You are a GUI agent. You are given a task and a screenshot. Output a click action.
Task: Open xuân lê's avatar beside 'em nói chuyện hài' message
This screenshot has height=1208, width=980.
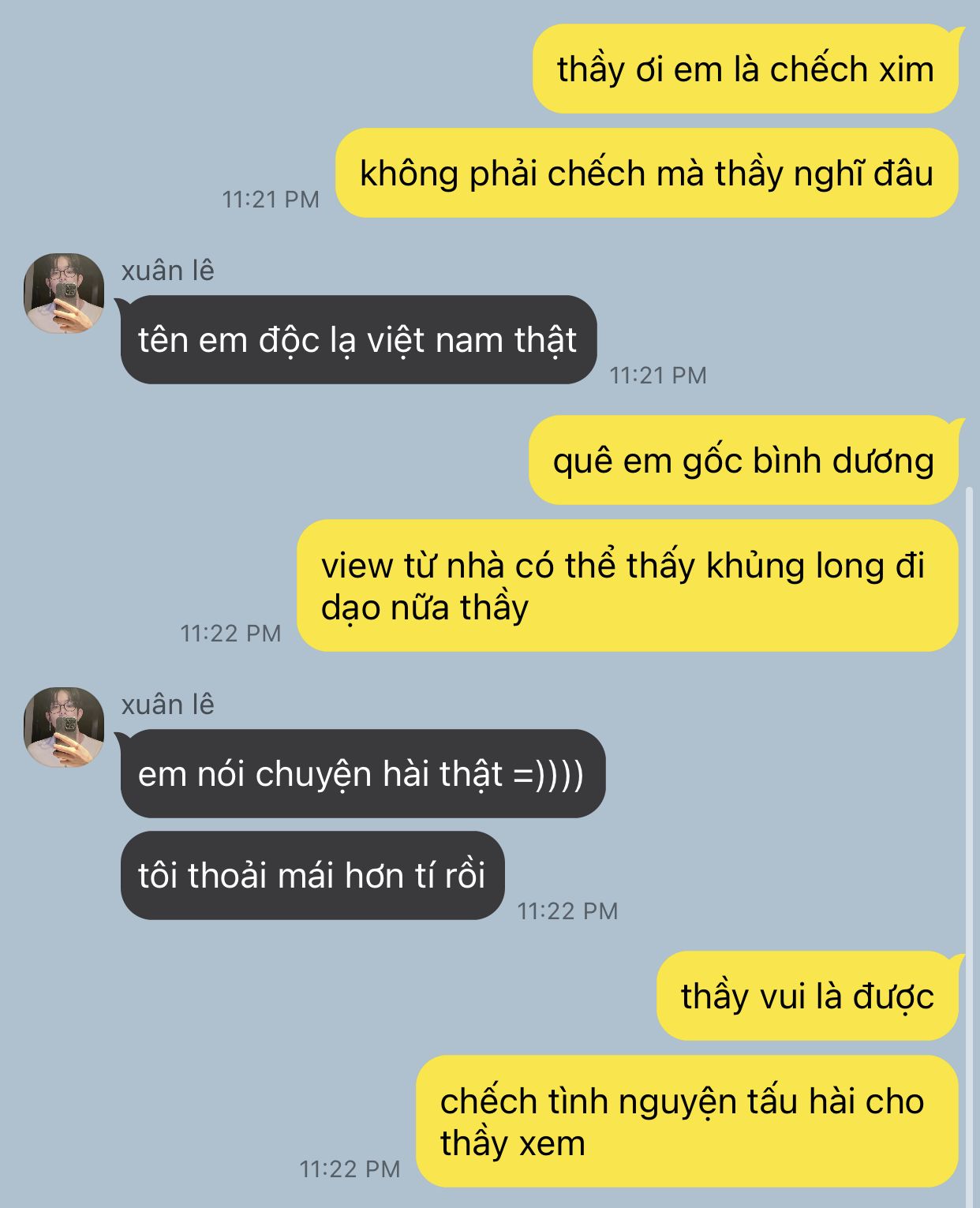pyautogui.click(x=64, y=727)
